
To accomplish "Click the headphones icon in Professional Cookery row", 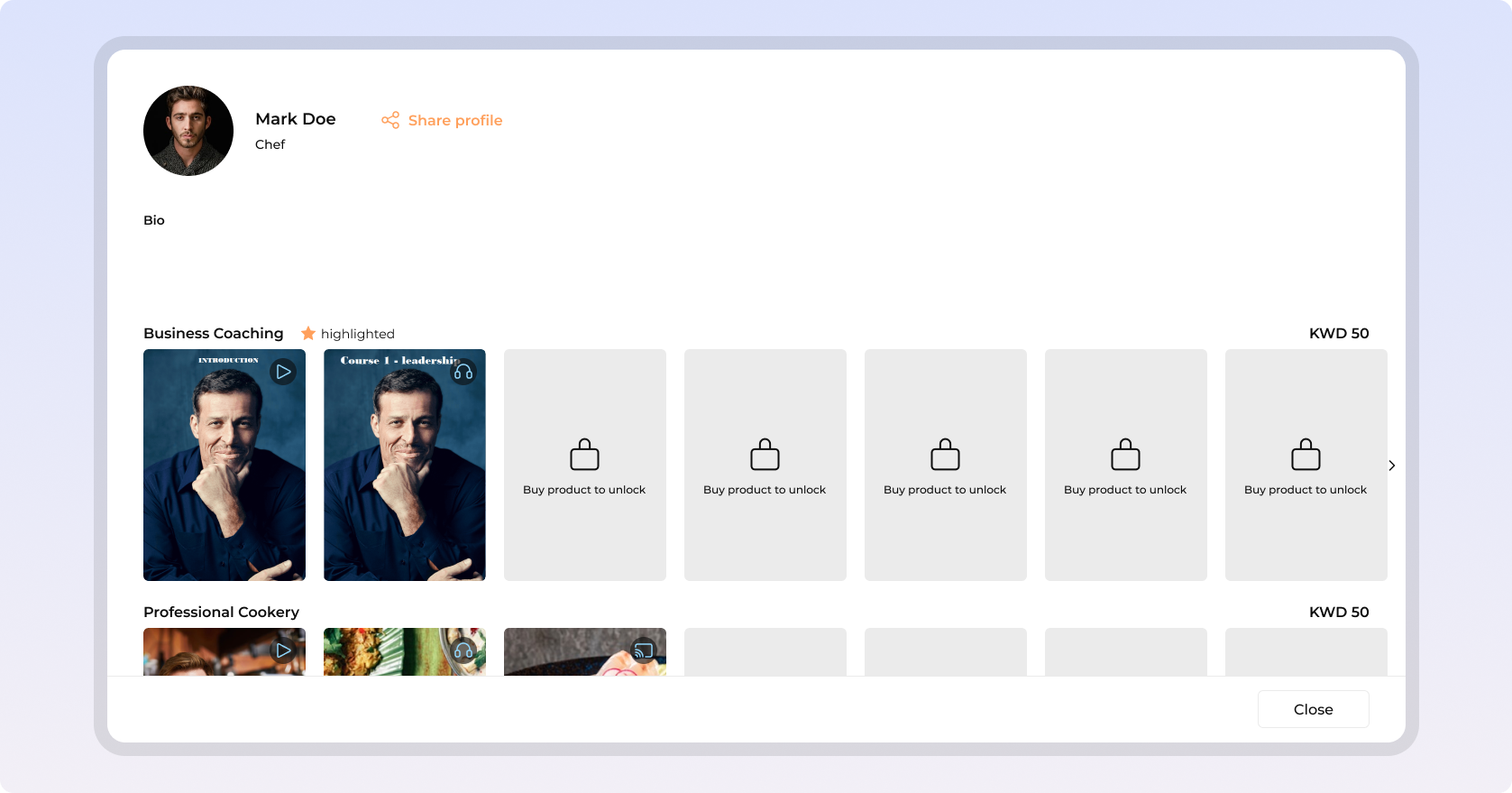I will [x=463, y=650].
